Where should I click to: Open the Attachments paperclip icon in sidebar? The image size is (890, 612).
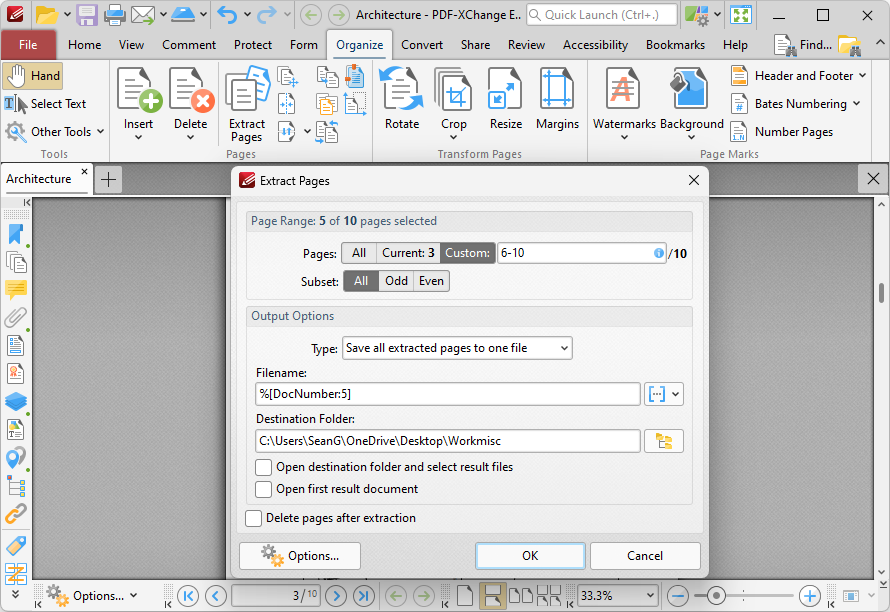click(x=15, y=318)
